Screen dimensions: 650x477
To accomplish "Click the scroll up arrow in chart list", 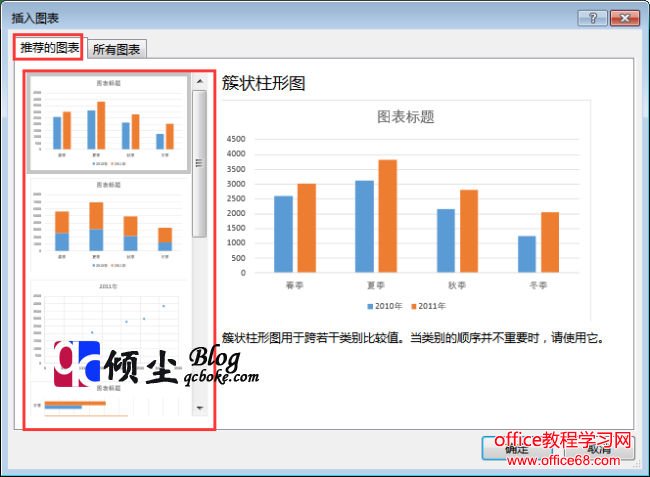I will pos(200,82).
